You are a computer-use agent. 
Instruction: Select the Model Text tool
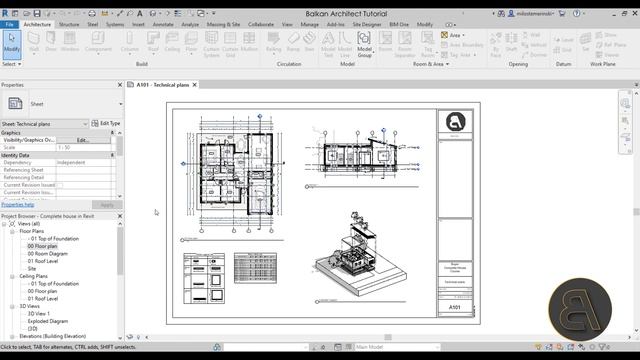tap(328, 45)
